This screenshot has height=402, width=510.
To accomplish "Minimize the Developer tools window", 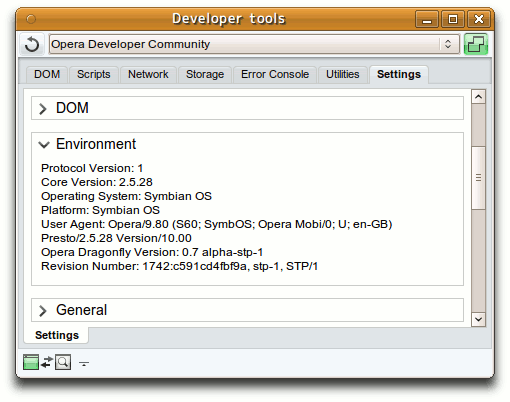I will point(427,19).
